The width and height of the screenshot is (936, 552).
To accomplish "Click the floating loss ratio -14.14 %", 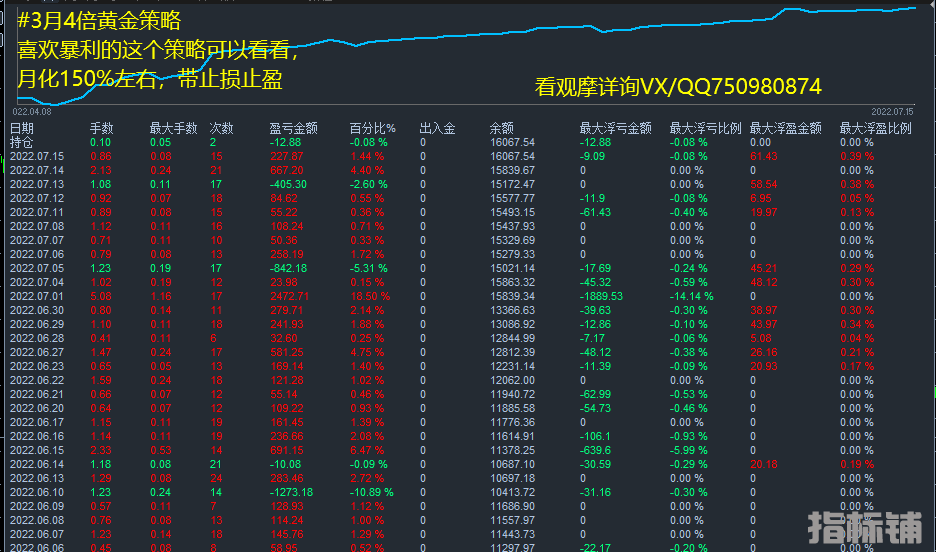I will pos(691,297).
